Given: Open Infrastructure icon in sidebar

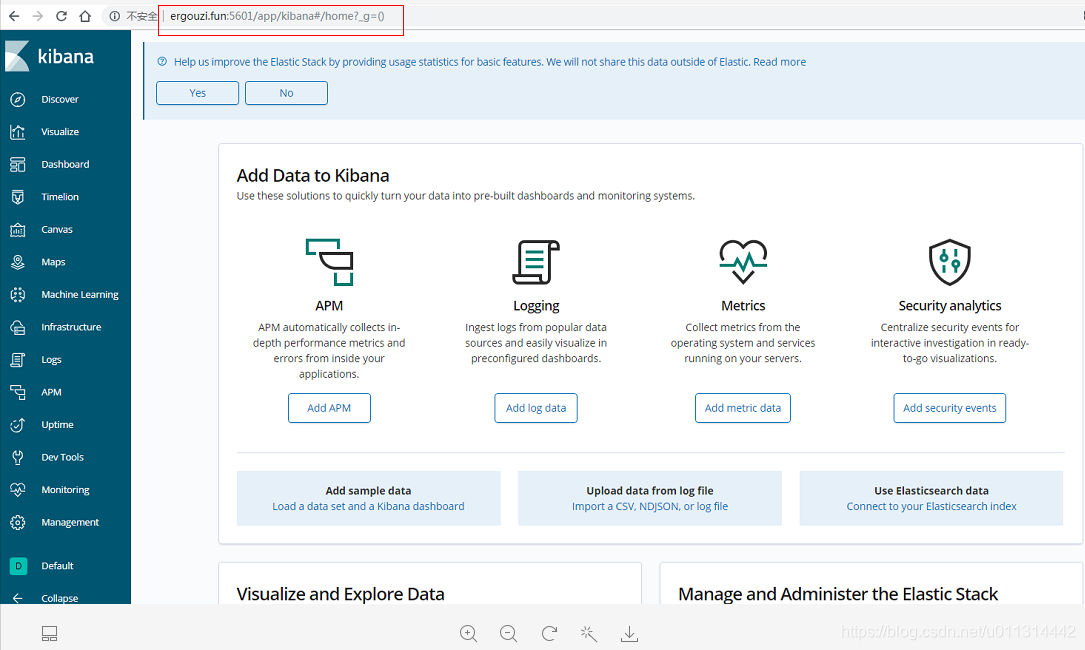Looking at the screenshot, I should tap(18, 327).
